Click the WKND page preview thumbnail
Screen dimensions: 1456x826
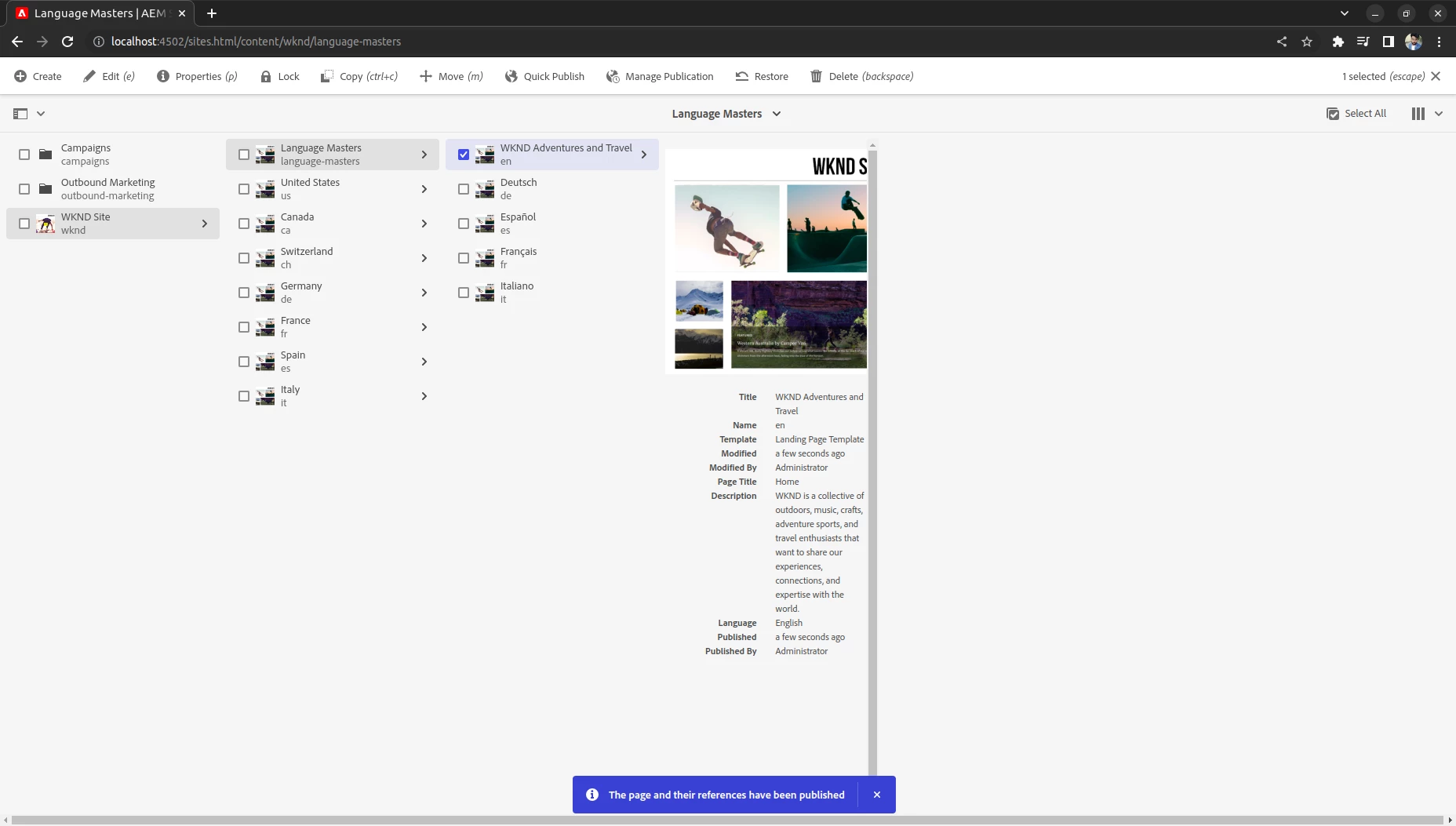tap(766, 262)
